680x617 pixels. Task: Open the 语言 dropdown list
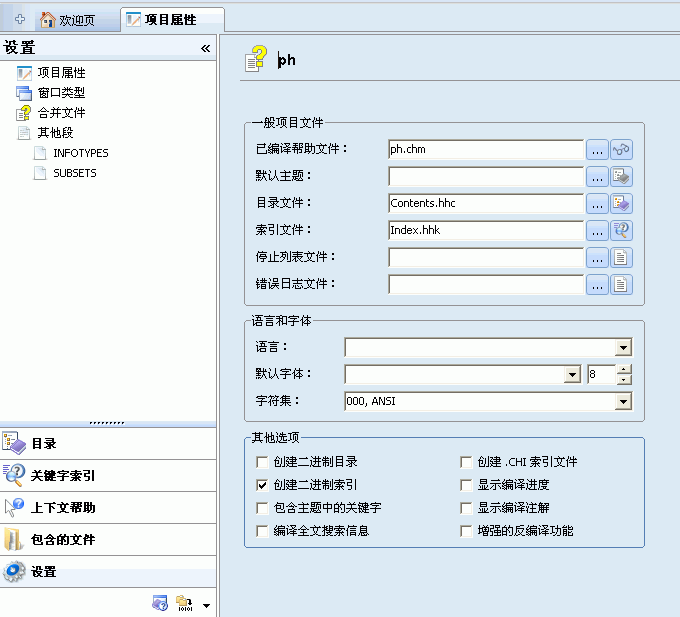pos(623,348)
